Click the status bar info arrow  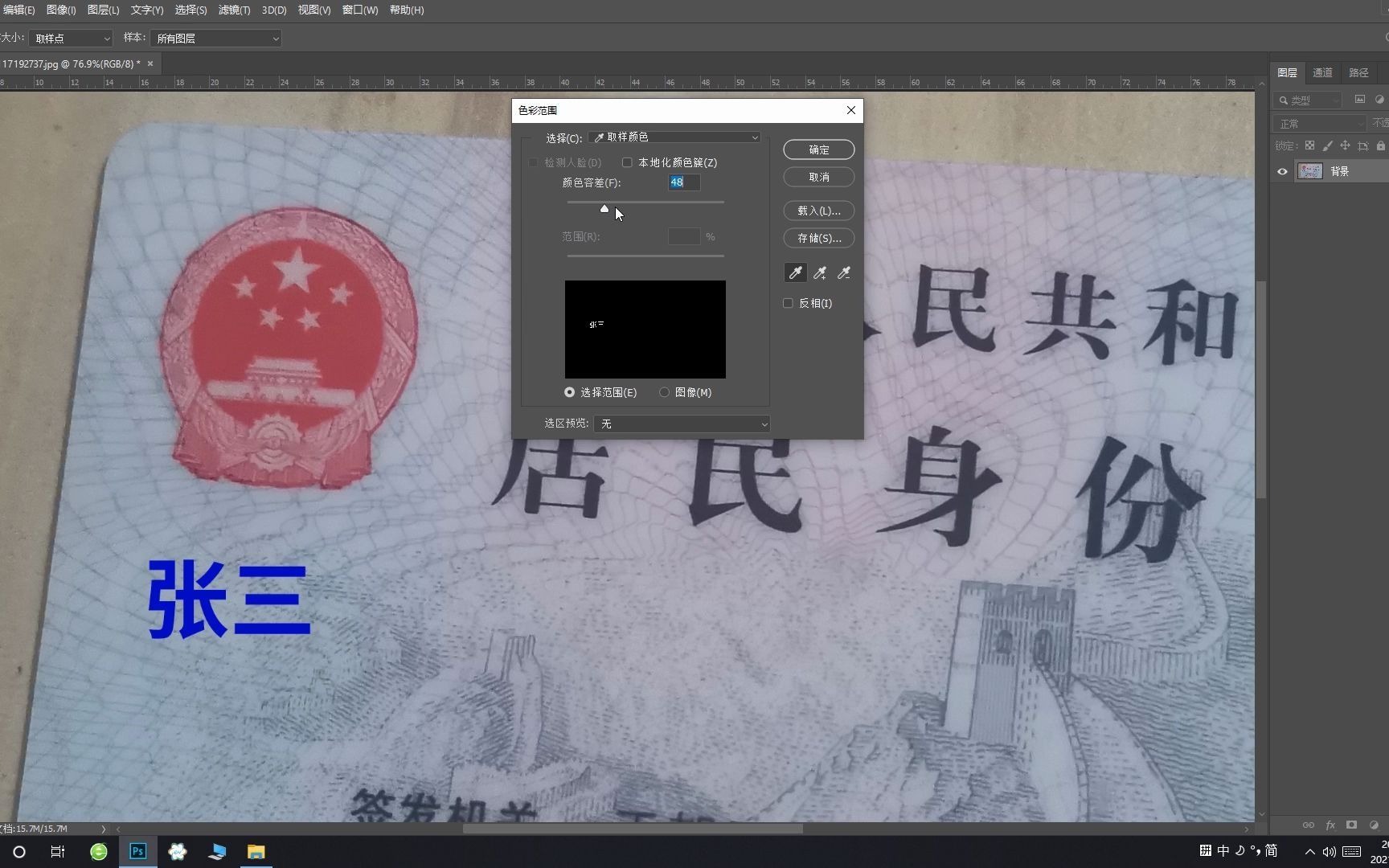coord(103,829)
